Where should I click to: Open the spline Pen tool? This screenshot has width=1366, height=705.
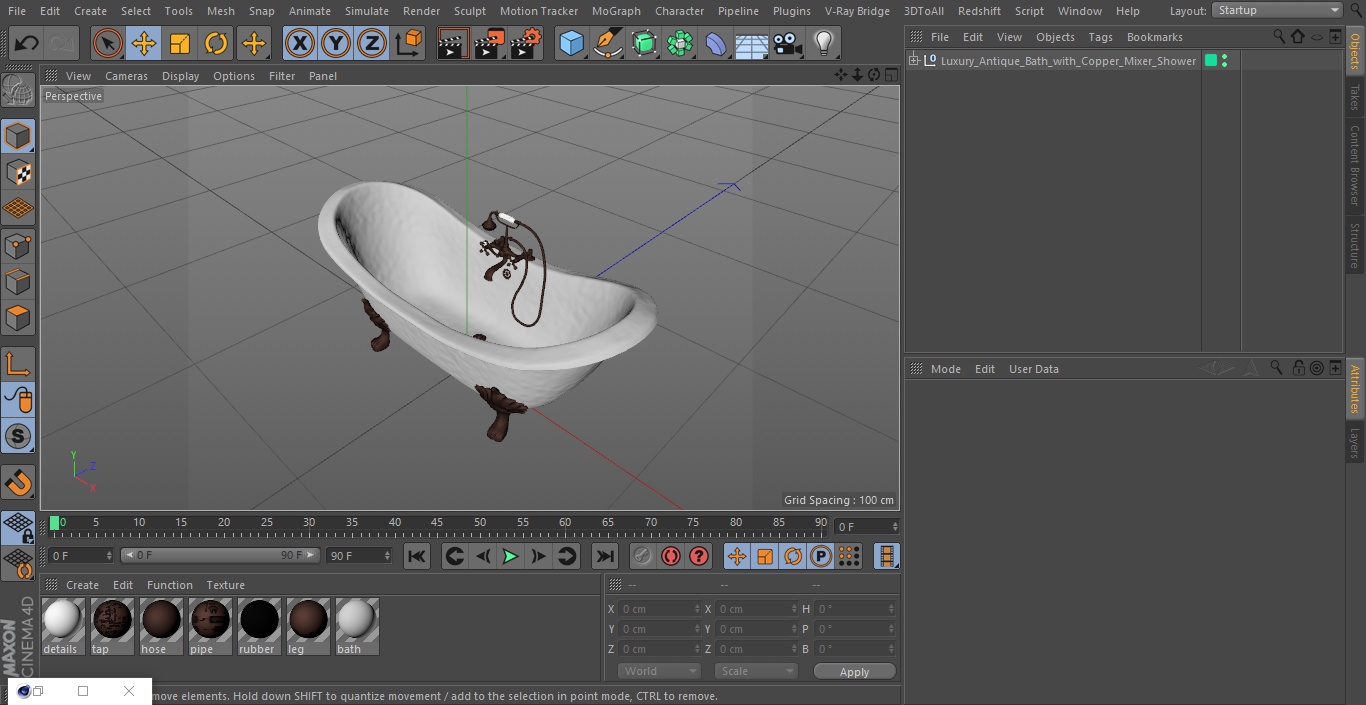pos(607,44)
